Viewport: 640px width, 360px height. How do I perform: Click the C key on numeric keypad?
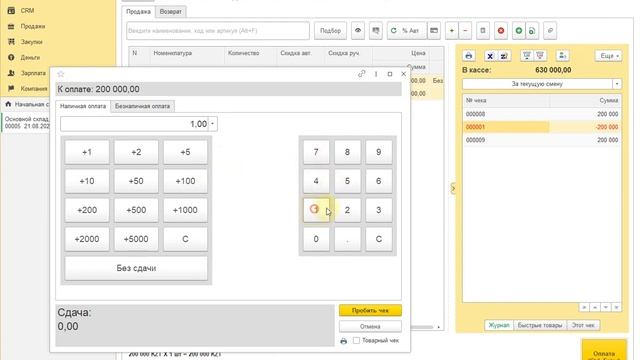pyautogui.click(x=379, y=239)
